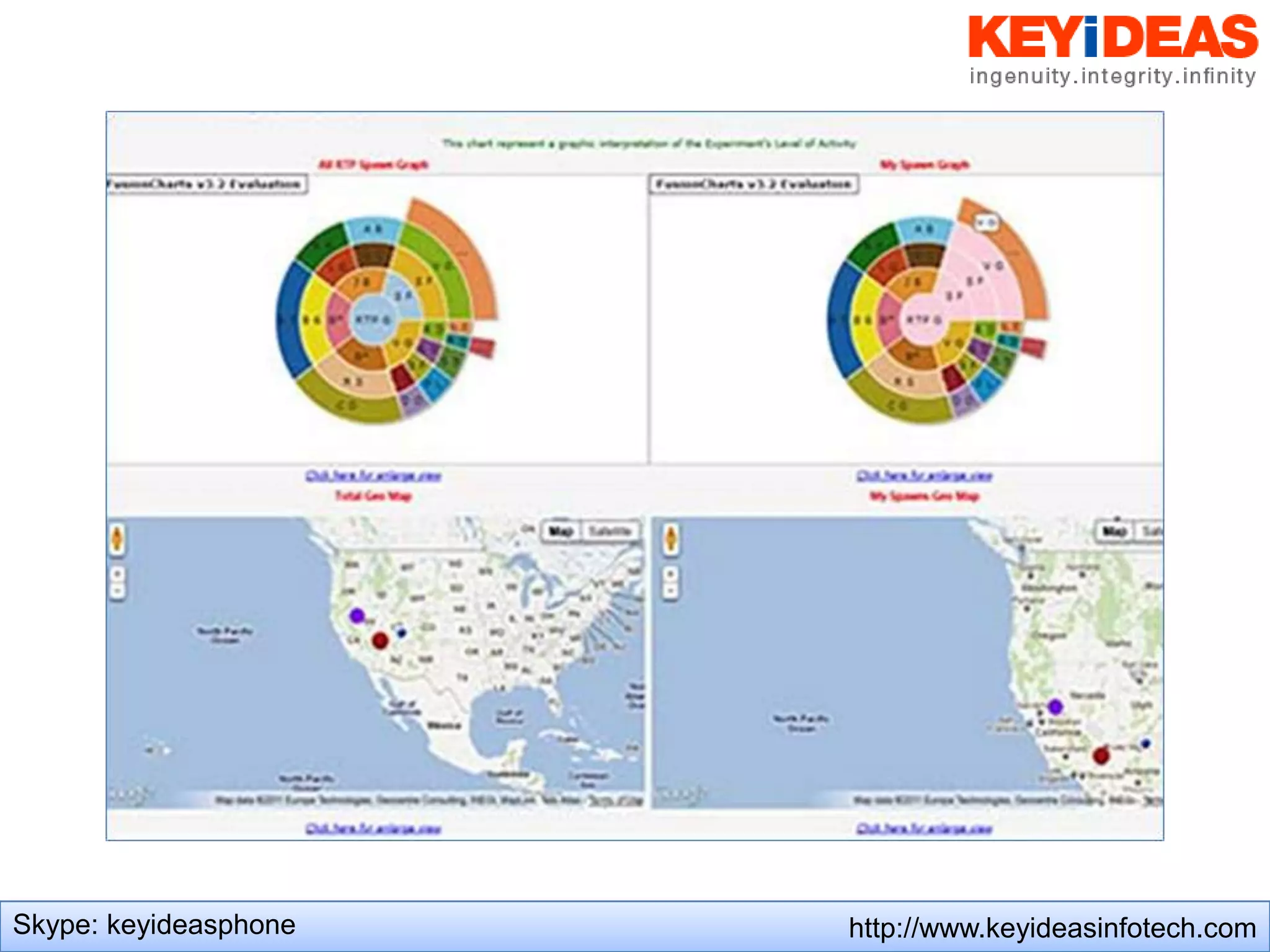Screen dimensions: 1270x952
Task: Click the Skype: keyideasphone footer text
Action: pos(154,925)
